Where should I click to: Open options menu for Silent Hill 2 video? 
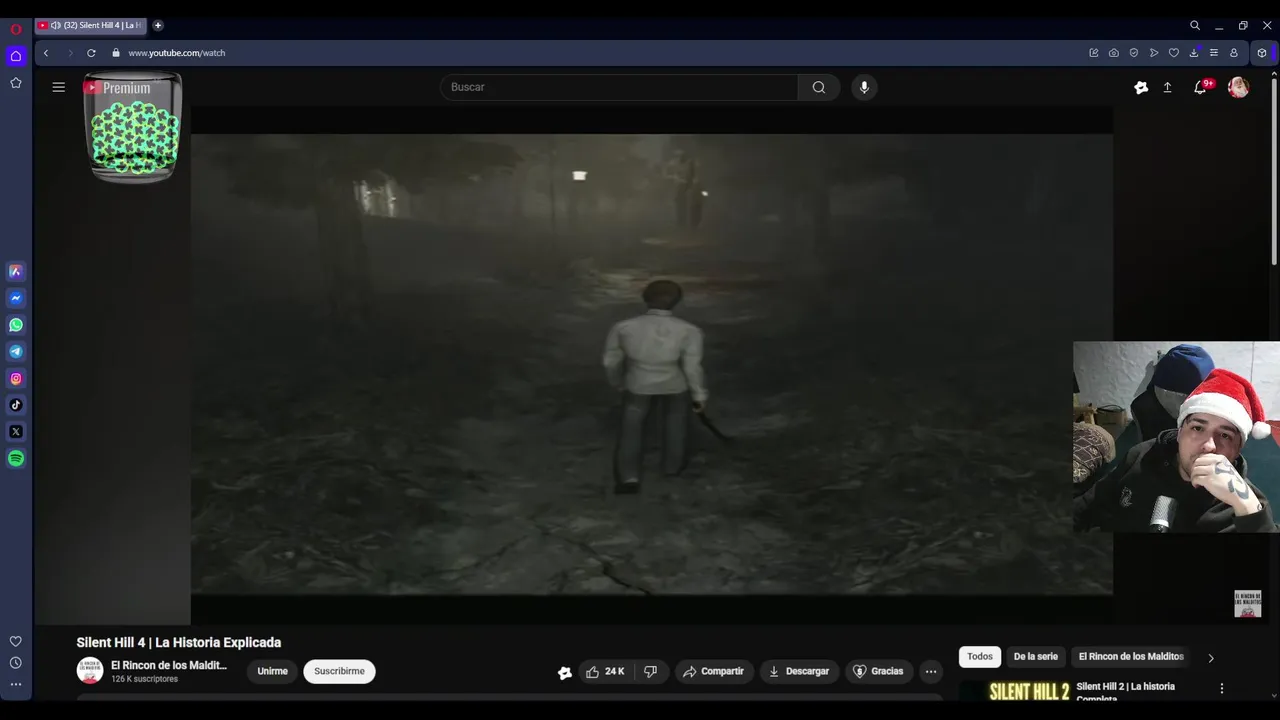coord(1221,689)
